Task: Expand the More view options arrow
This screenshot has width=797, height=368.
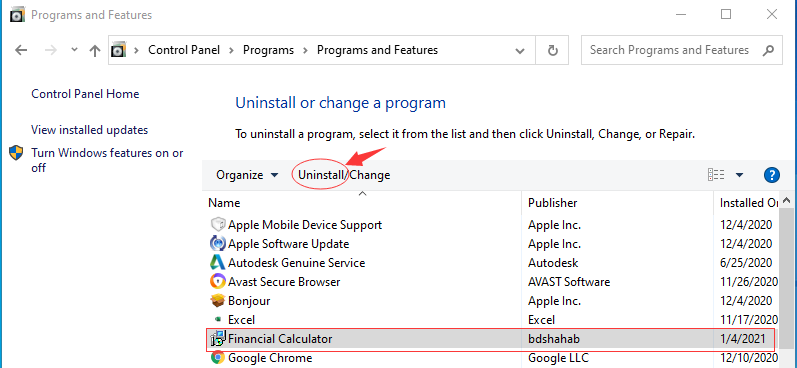Action: click(x=740, y=175)
